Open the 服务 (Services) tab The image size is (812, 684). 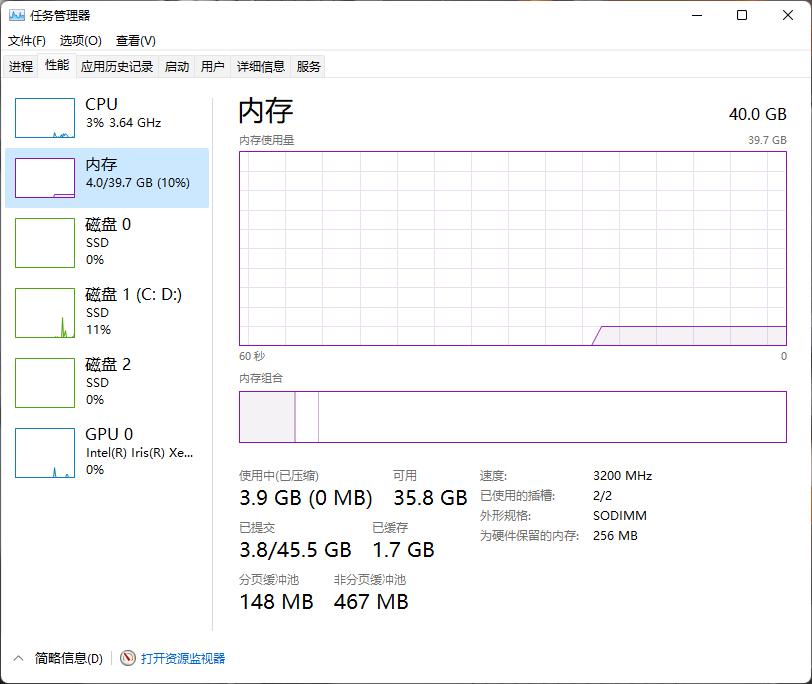tap(307, 66)
